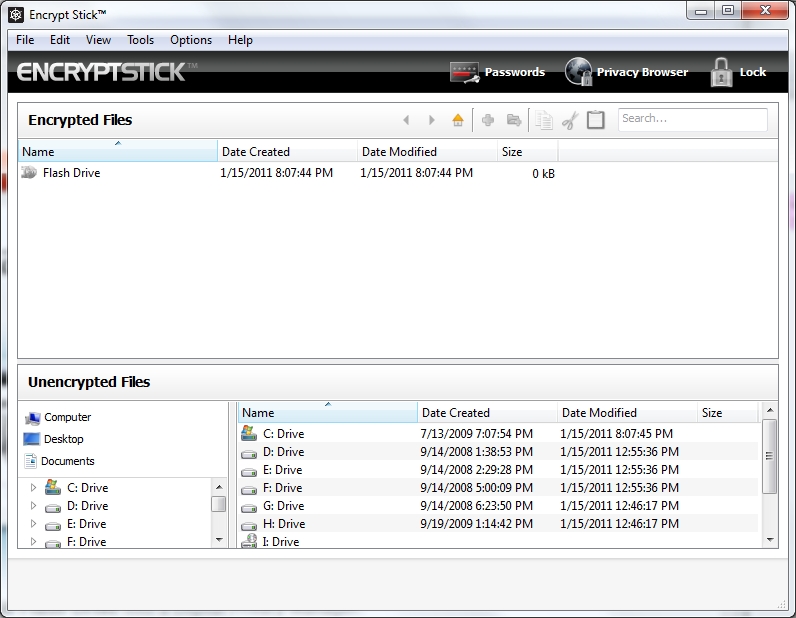
Task: Click G: Drive name in file list
Action: [x=283, y=506]
